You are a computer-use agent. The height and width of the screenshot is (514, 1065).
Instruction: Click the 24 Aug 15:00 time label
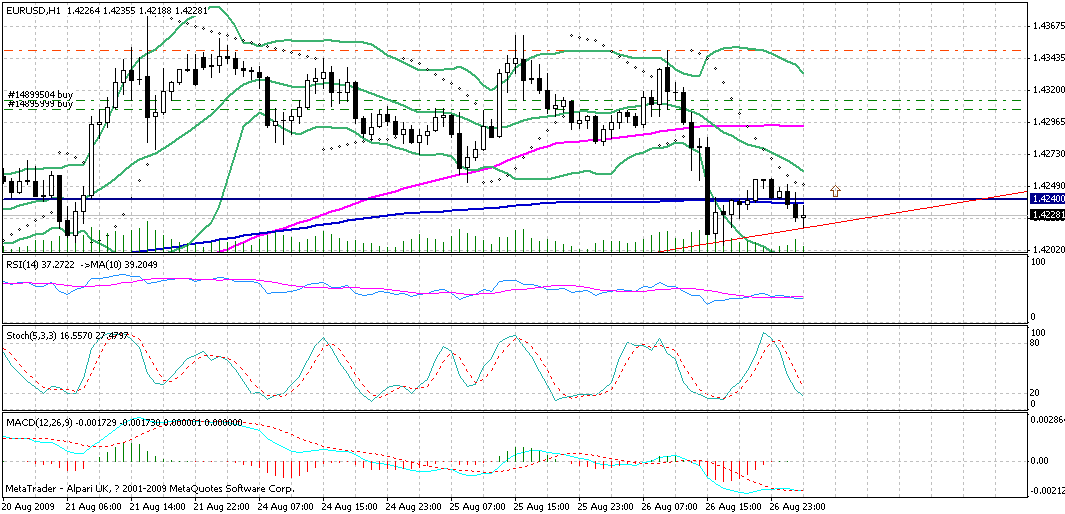coord(349,507)
